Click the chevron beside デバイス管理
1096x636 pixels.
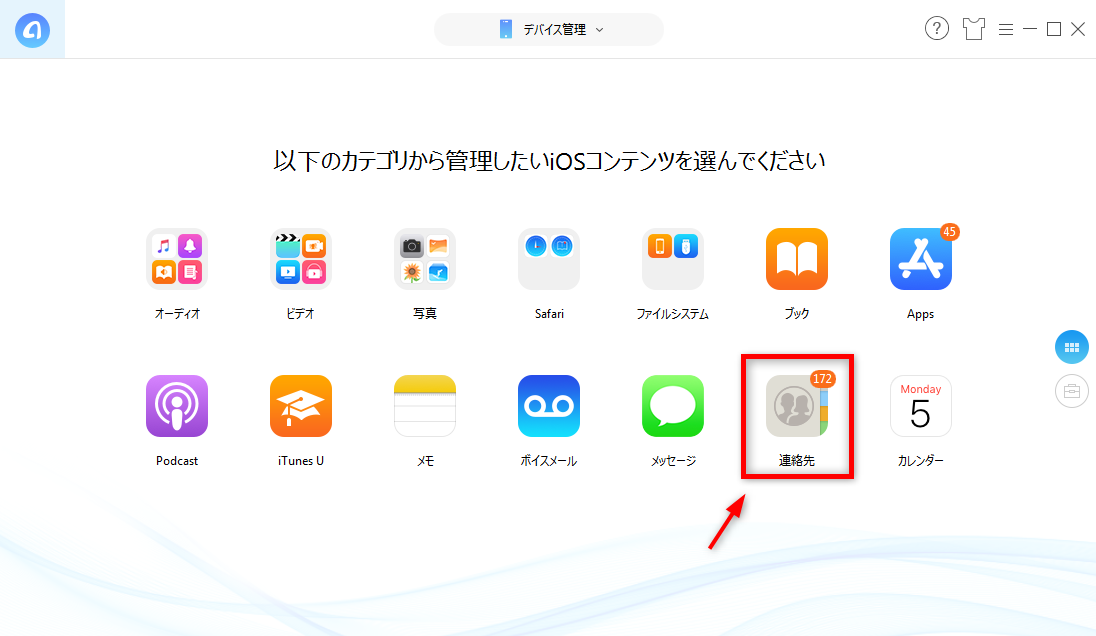599,30
